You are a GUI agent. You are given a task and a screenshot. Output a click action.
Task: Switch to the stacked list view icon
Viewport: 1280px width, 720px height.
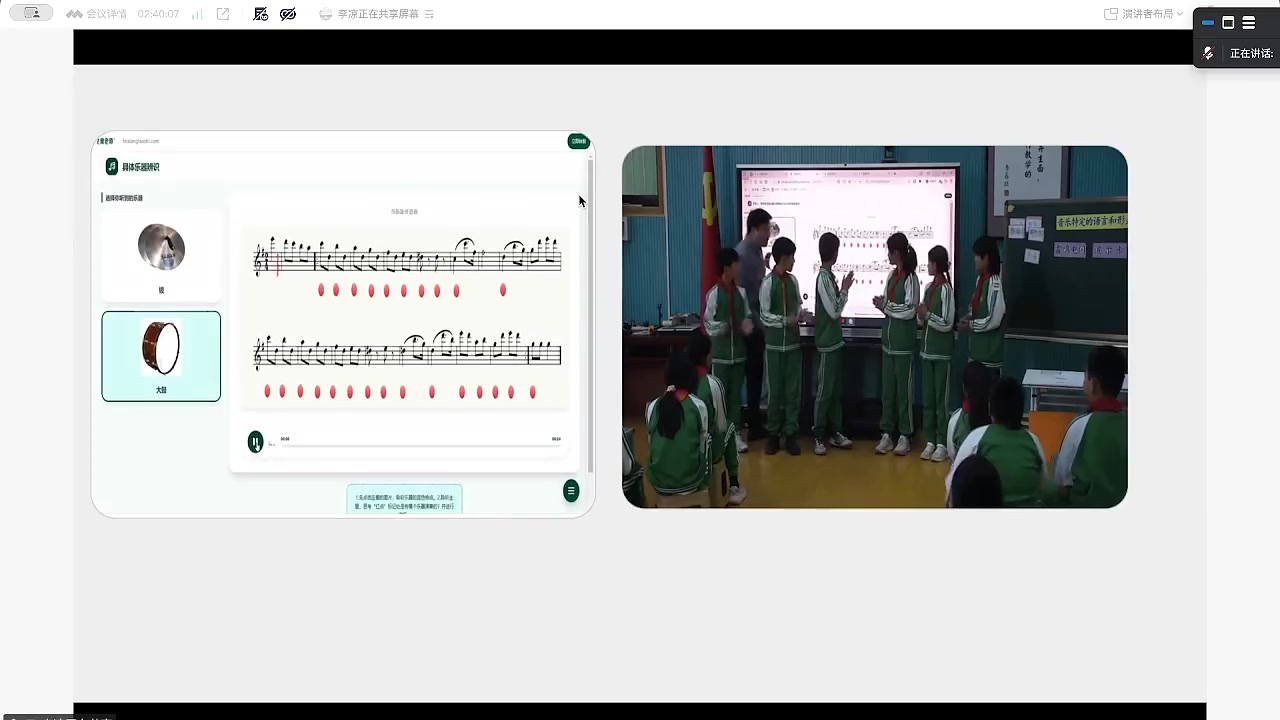1248,22
